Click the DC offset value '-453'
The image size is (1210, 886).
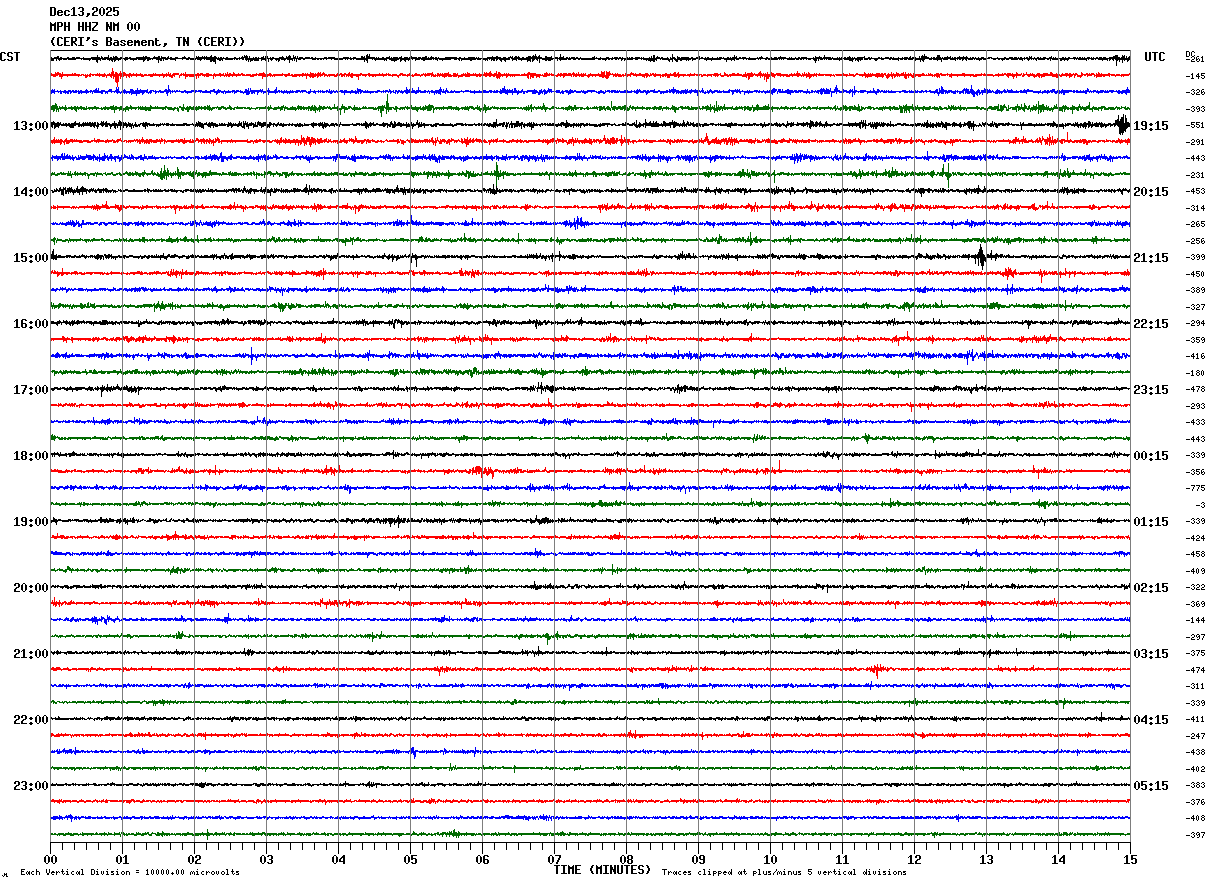point(1195,192)
